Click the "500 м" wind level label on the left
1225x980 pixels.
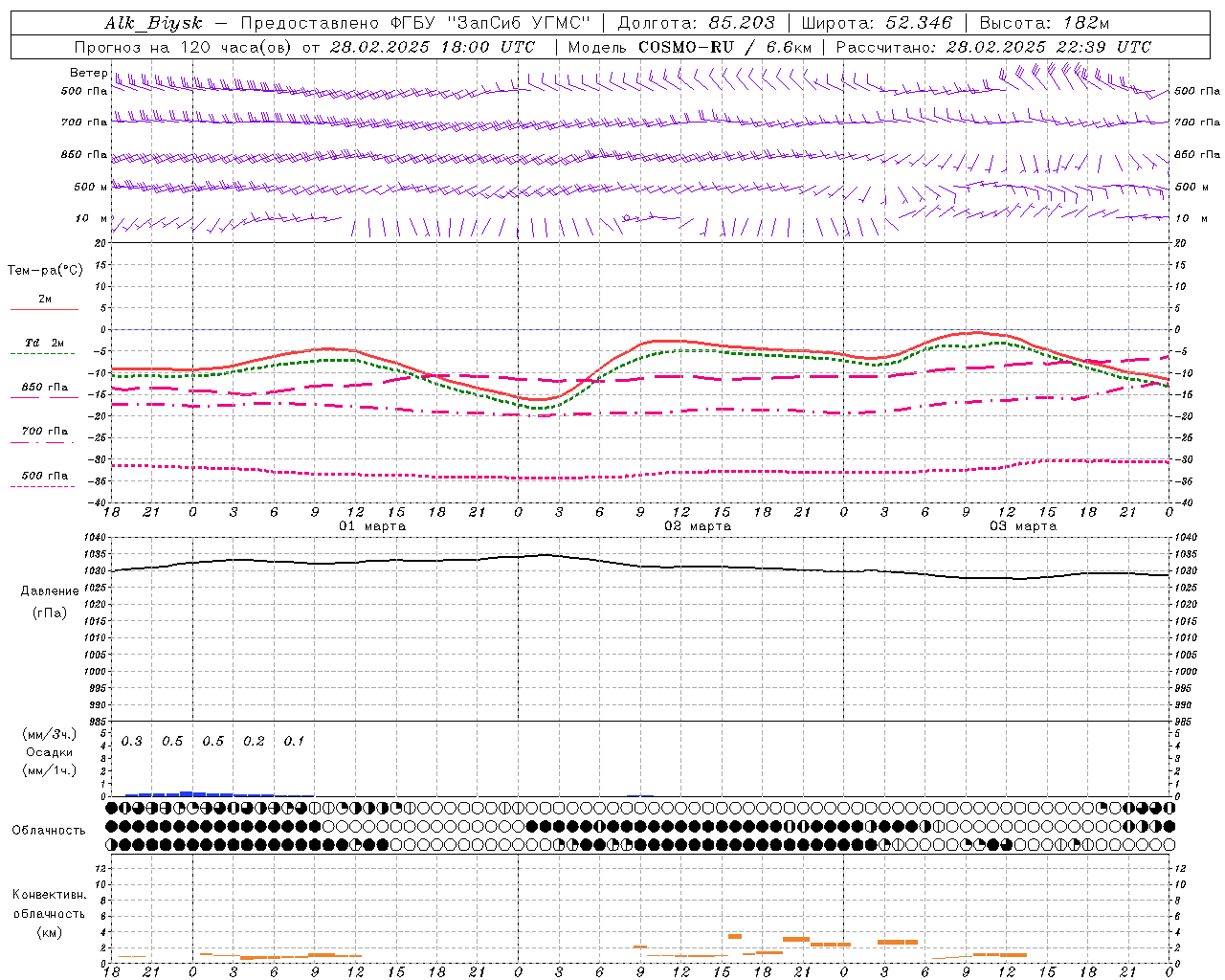coord(91,188)
